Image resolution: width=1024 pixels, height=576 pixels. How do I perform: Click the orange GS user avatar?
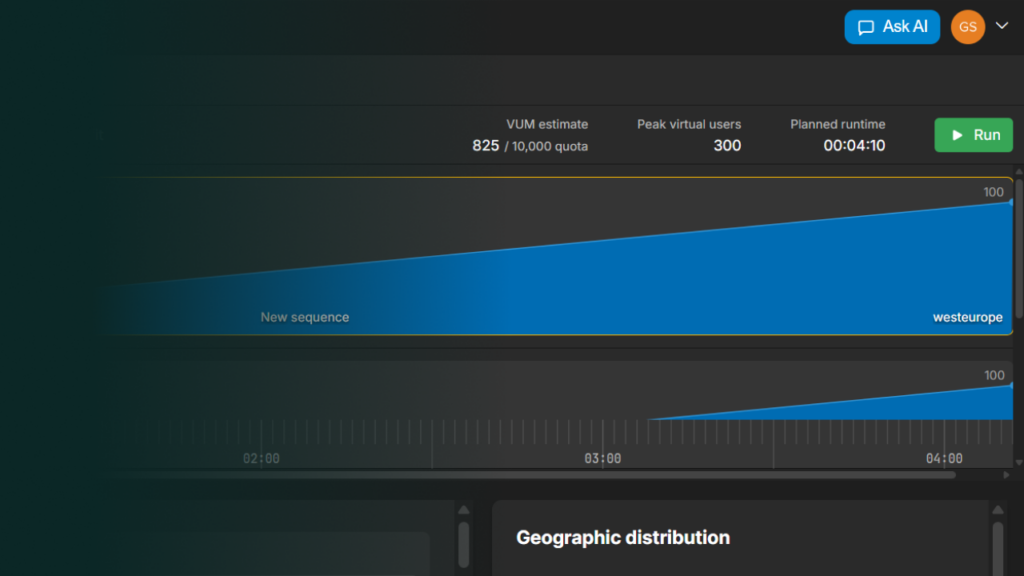click(967, 27)
